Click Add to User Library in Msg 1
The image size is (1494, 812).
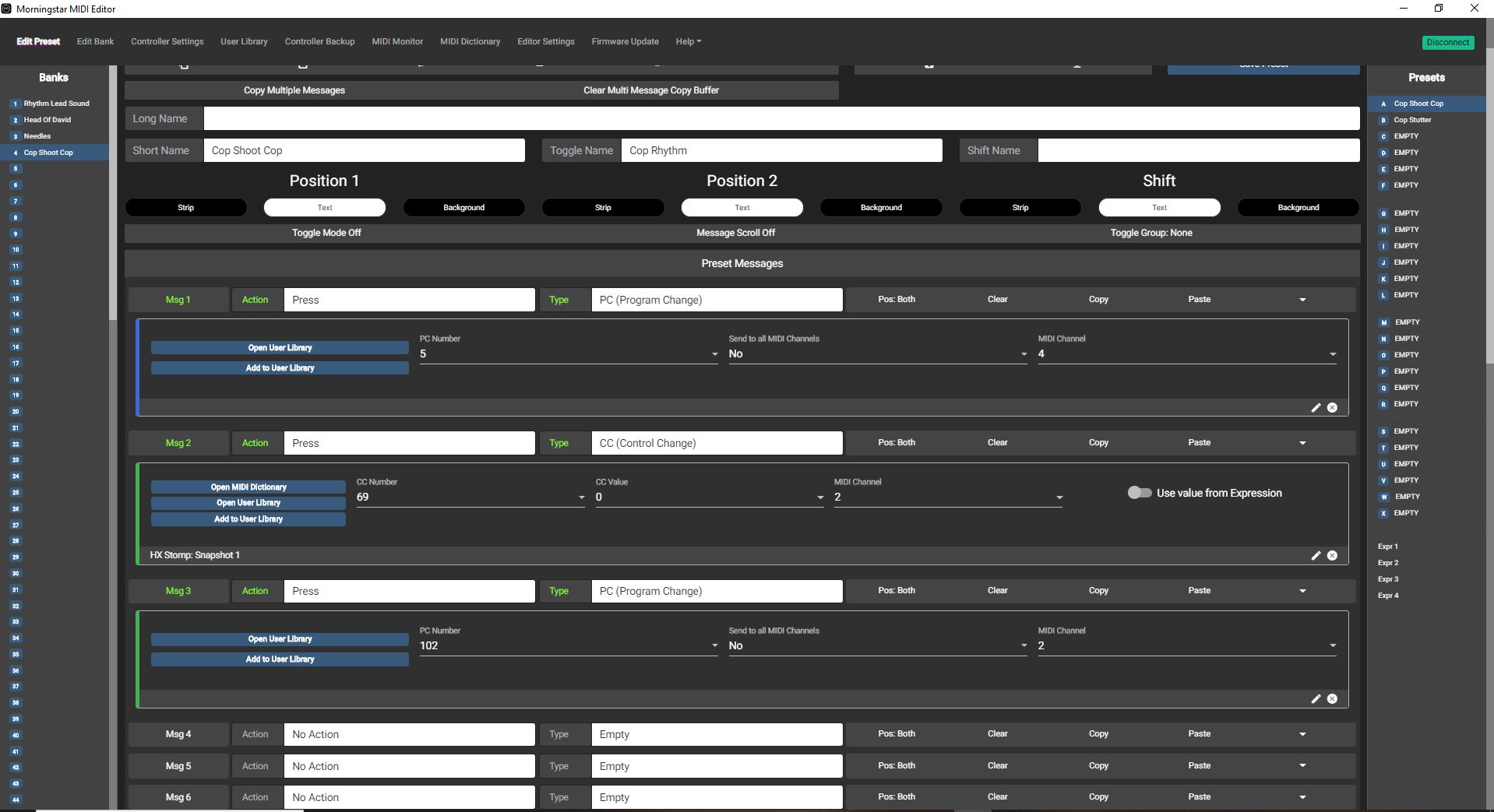tap(280, 367)
